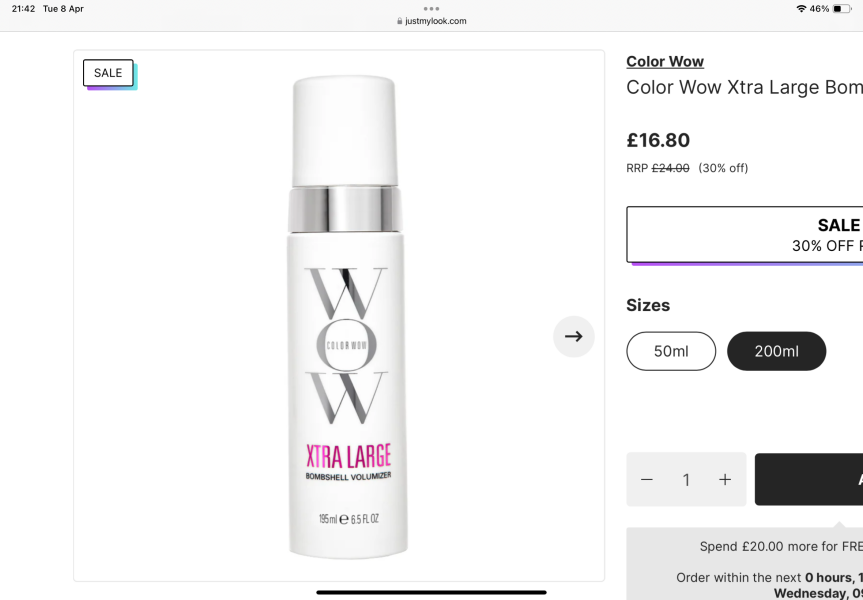
Task: Tap the date Tue 8 Apr
Action: [x=62, y=7]
